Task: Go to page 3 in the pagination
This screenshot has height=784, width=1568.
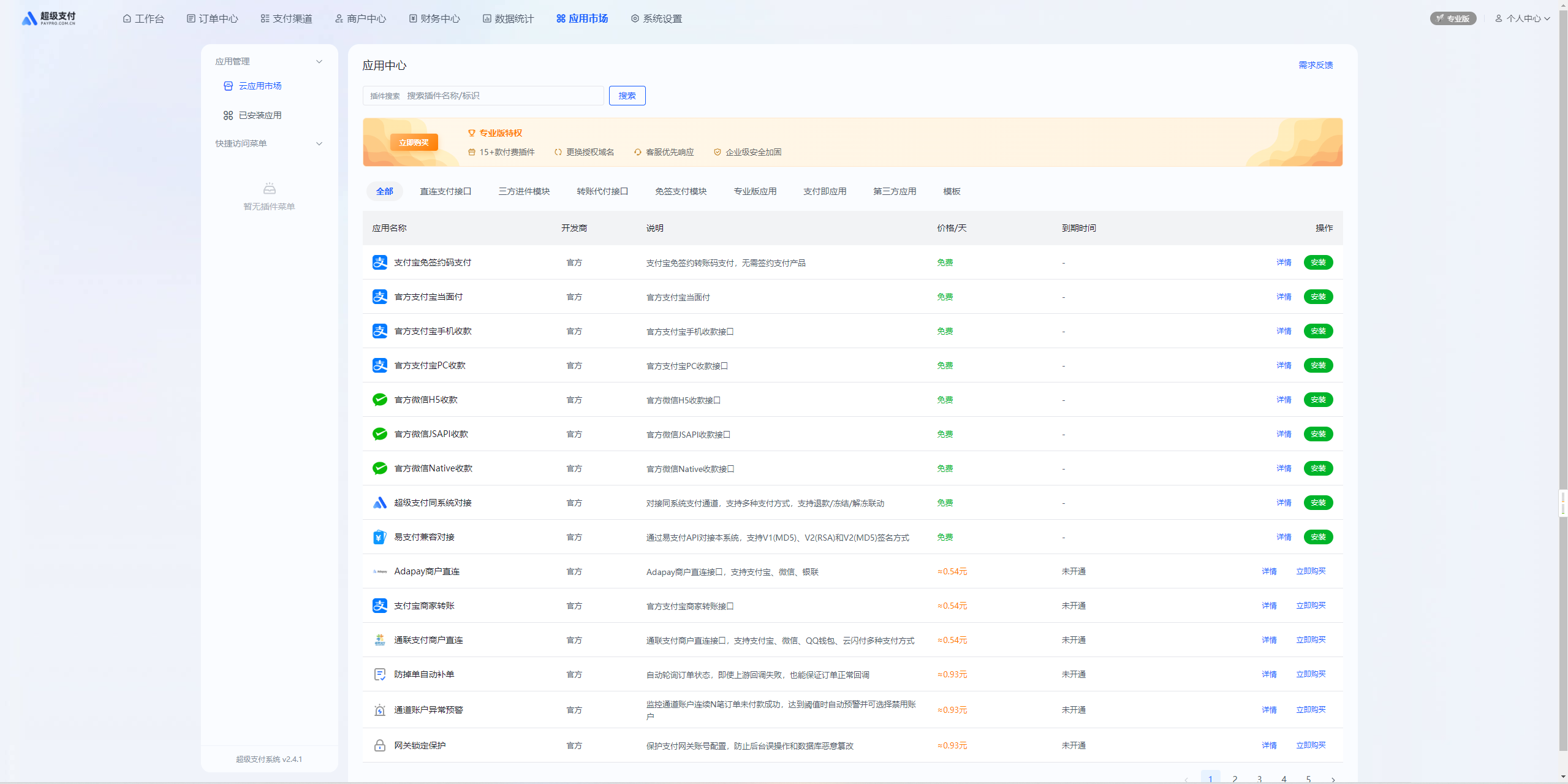Action: point(1259,778)
